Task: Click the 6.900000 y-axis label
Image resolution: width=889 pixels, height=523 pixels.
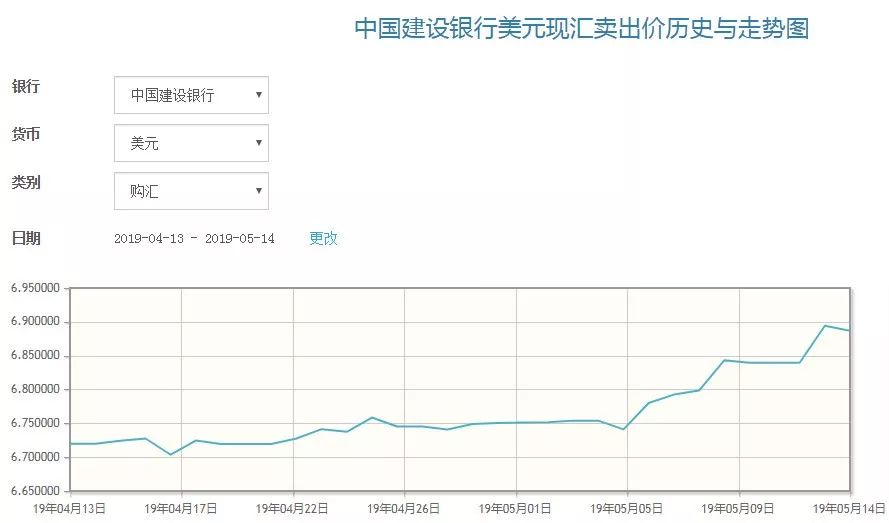Action: (35, 321)
